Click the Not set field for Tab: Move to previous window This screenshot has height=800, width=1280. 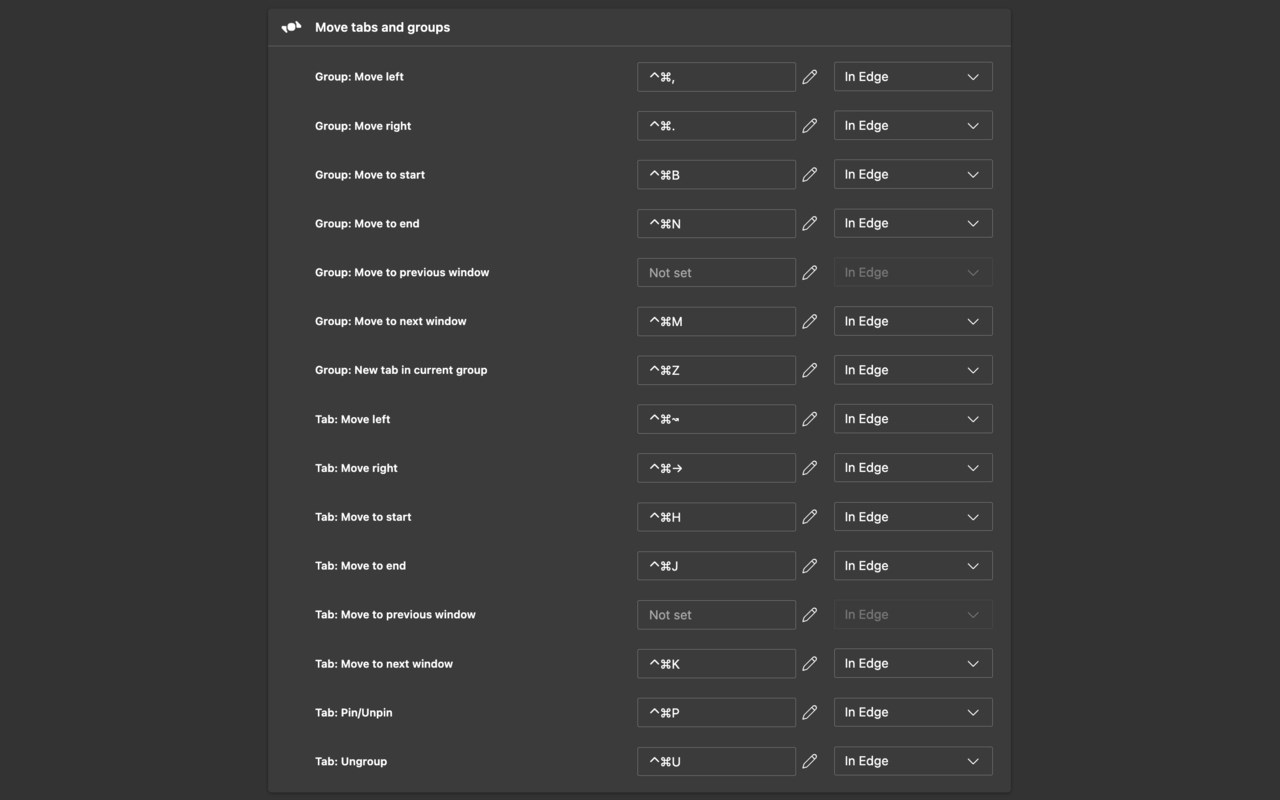click(x=716, y=615)
